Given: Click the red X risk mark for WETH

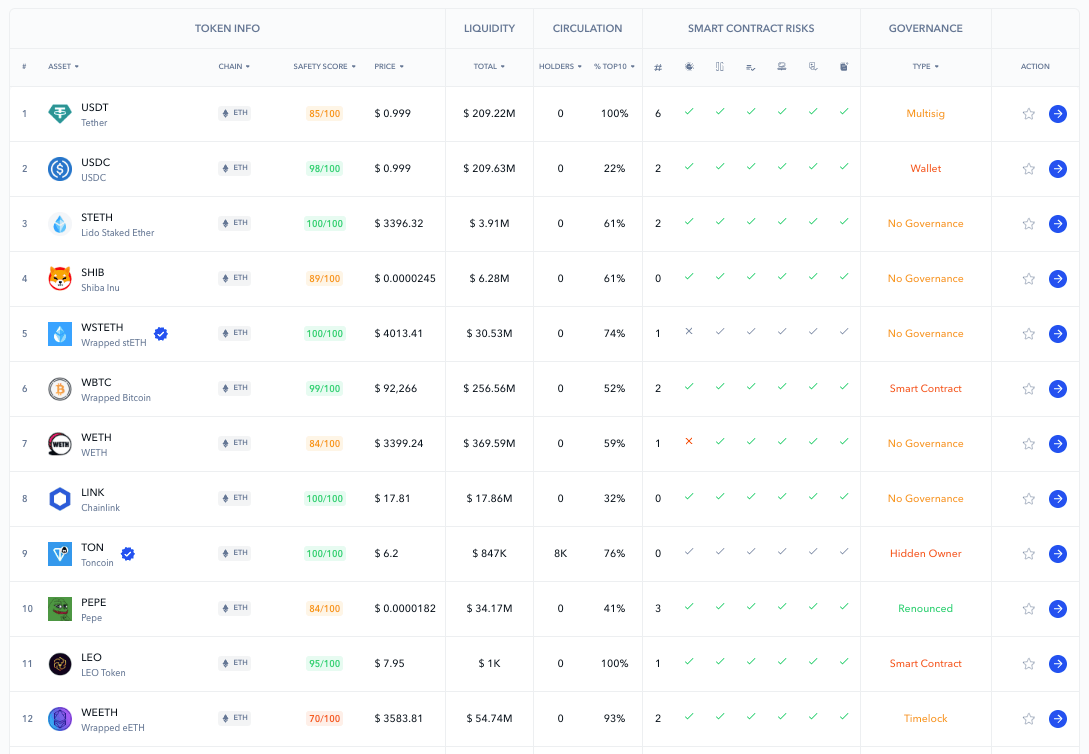Looking at the screenshot, I should [689, 442].
